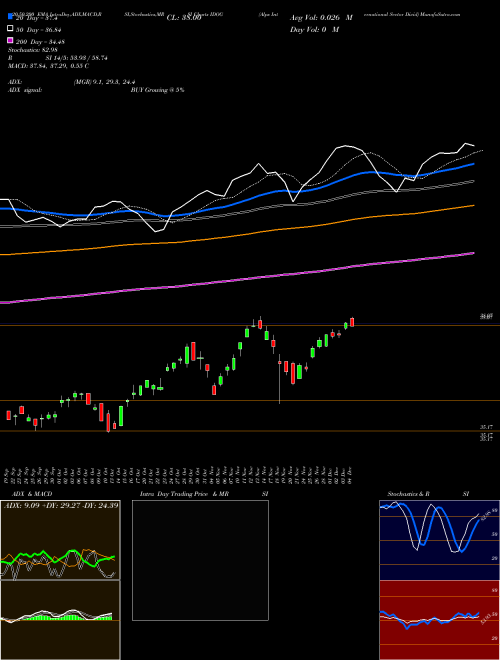Click the magenta 200 Day moving average line
This screenshot has width=500, height=660.
click(x=237, y=278)
